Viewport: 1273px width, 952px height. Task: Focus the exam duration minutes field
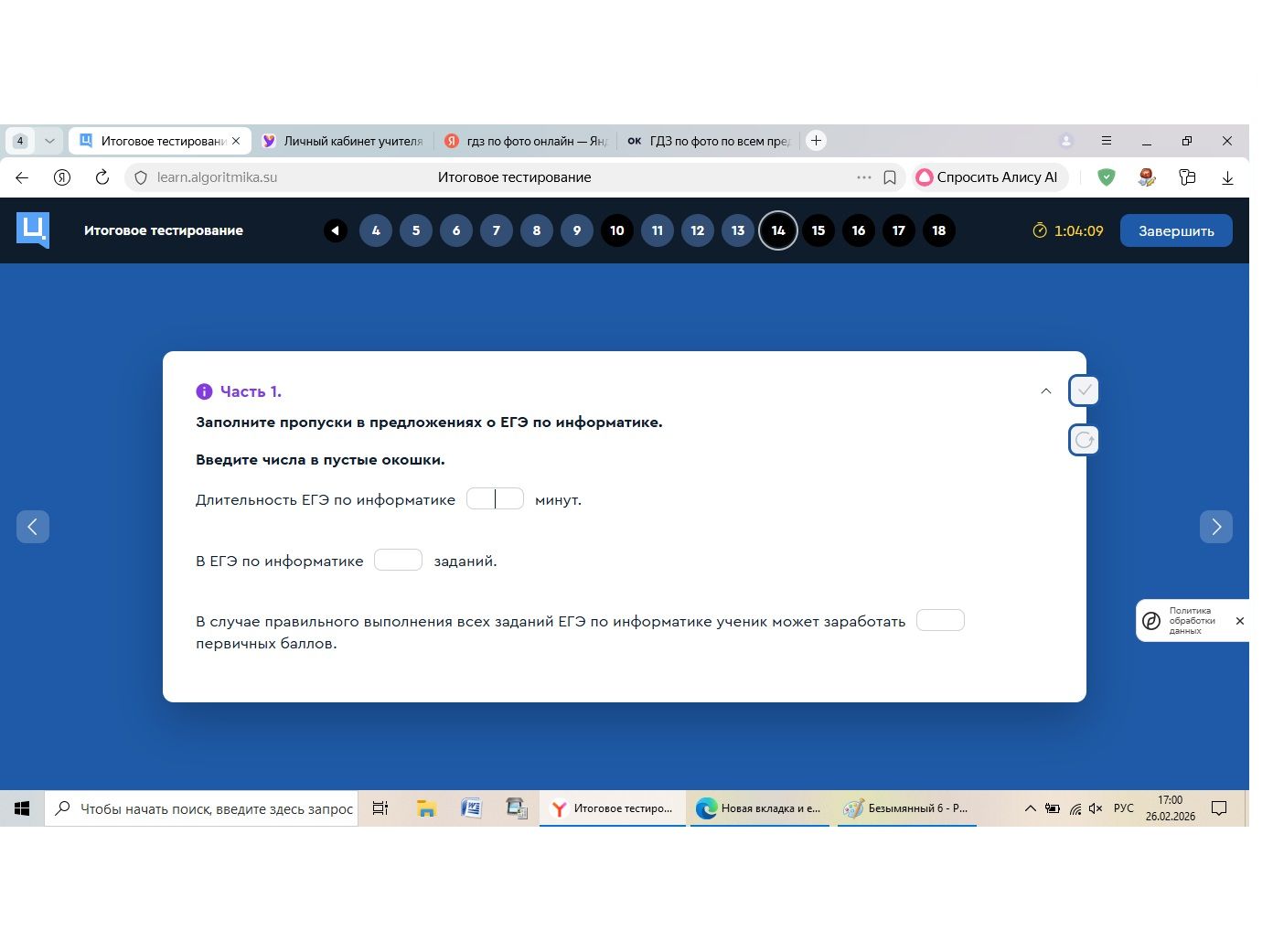tap(495, 498)
